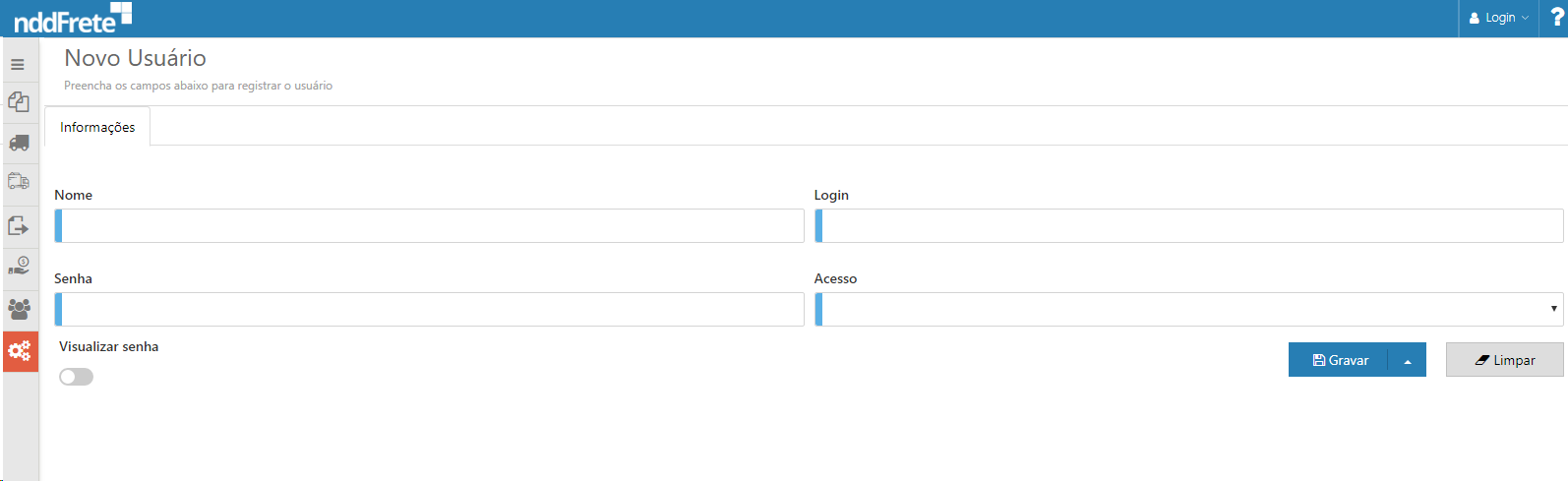Open the help question mark icon
Image resolution: width=1568 pixels, height=481 pixels.
(1556, 18)
